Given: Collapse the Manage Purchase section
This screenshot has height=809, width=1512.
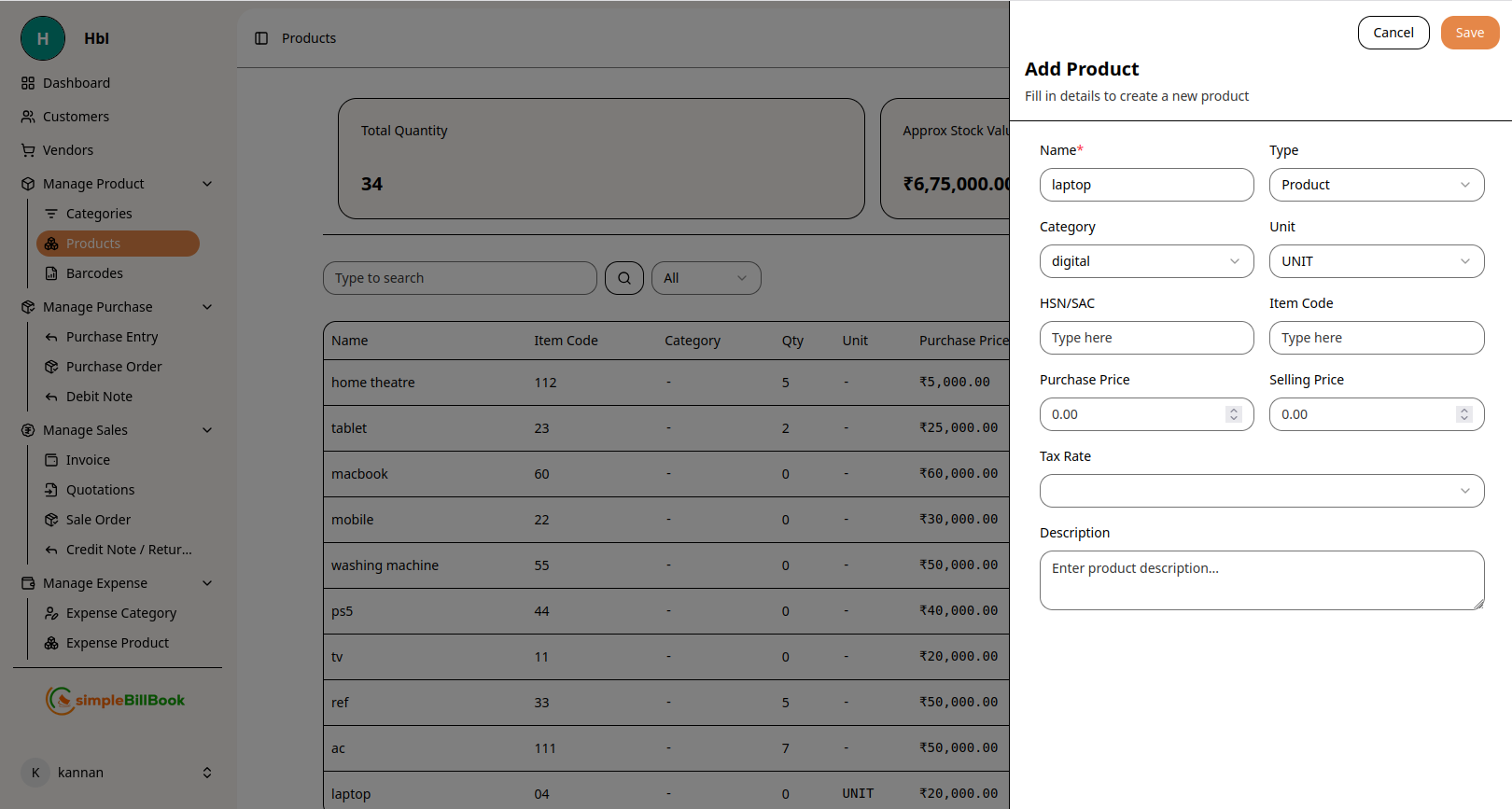Looking at the screenshot, I should coord(207,307).
